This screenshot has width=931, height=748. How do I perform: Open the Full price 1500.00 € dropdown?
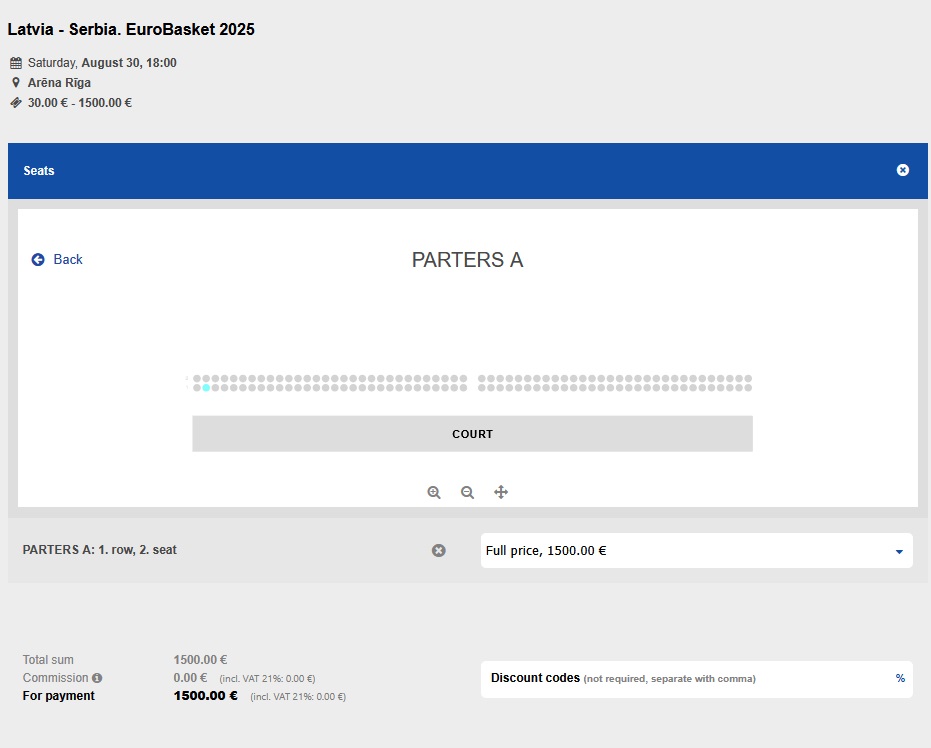tap(696, 550)
